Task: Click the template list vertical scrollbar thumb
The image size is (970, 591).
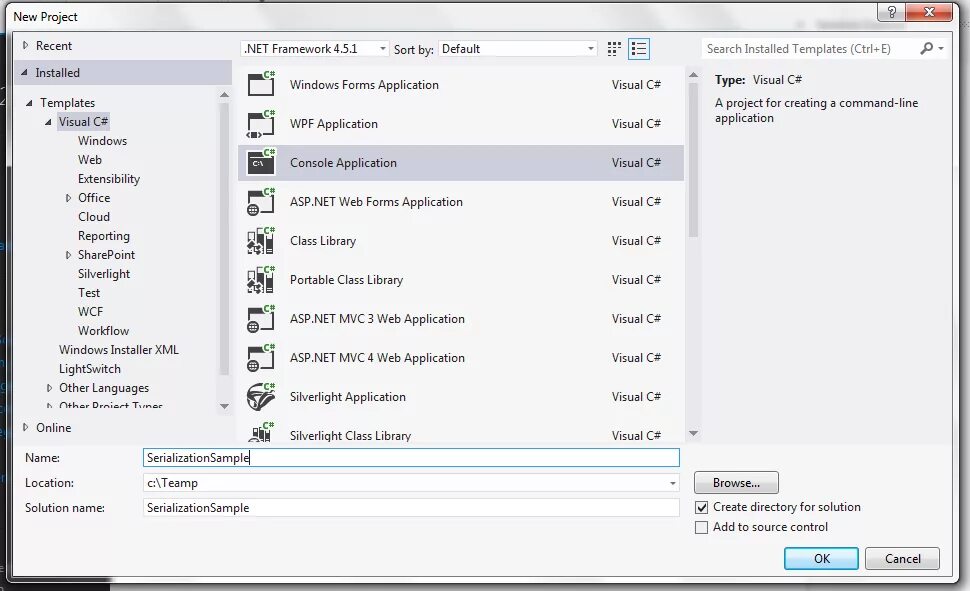Action: (693, 160)
